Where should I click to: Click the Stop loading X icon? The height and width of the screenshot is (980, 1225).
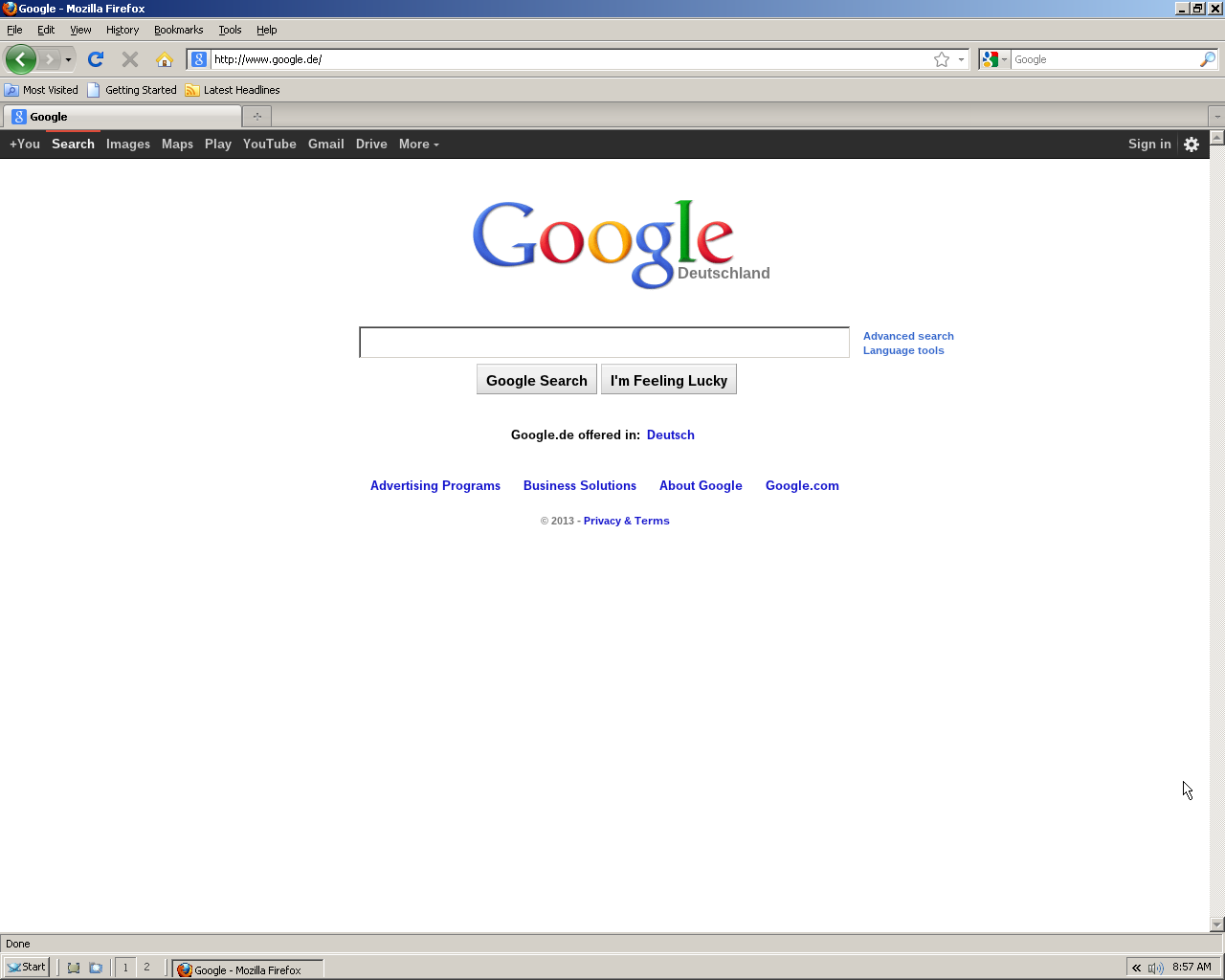pos(130,59)
